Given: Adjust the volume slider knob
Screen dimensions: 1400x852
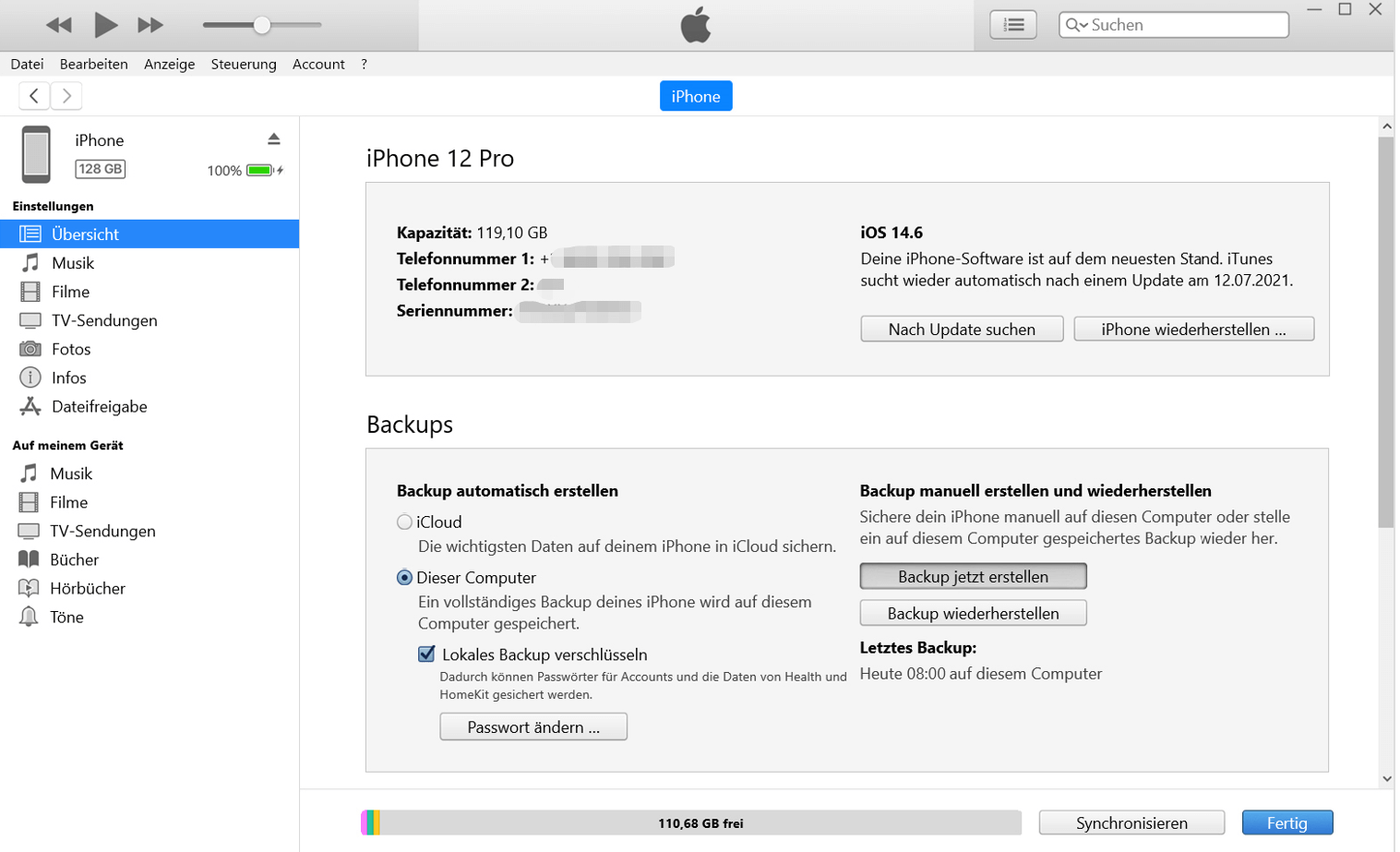Looking at the screenshot, I should (262, 25).
